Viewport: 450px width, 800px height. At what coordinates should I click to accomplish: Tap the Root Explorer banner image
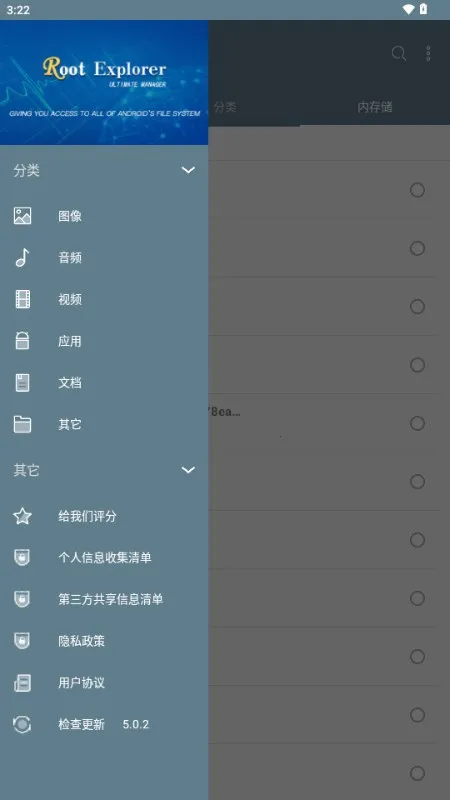[104, 83]
